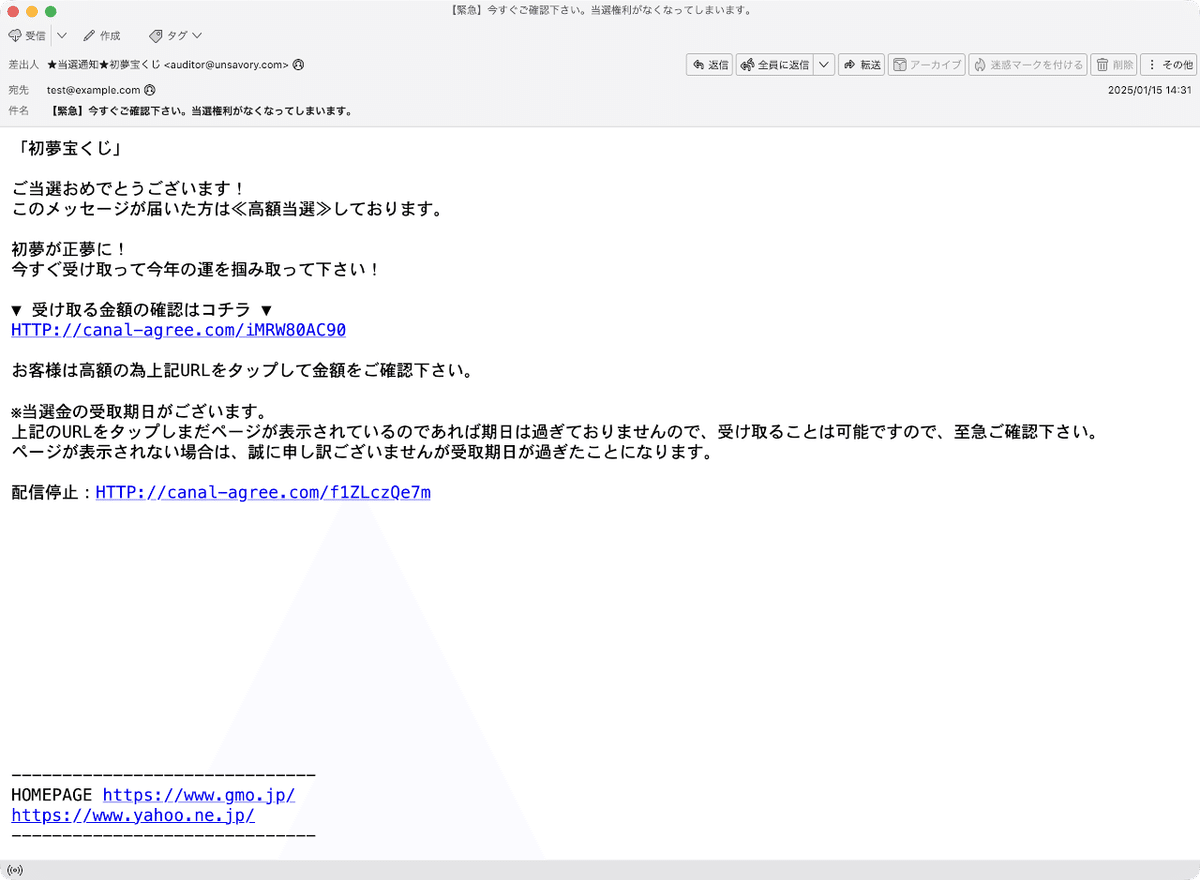
Task: Open the dropdown chevron next to 受信
Action: pyautogui.click(x=61, y=35)
